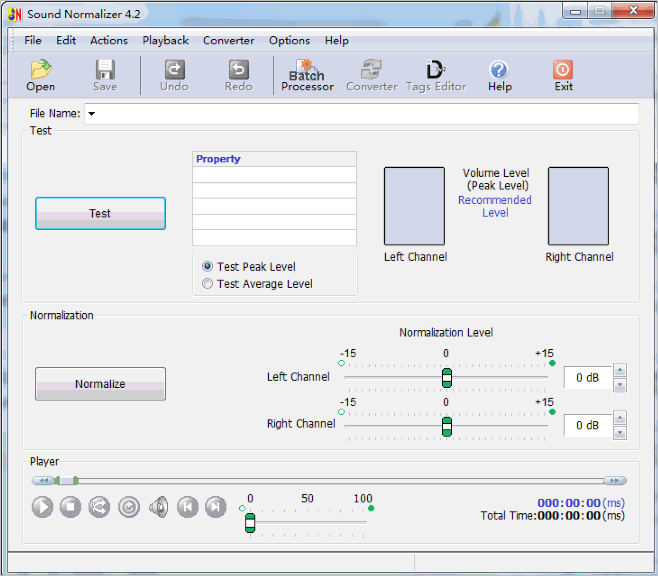Click the player volume slider handle
The height and width of the screenshot is (576, 658).
click(250, 523)
